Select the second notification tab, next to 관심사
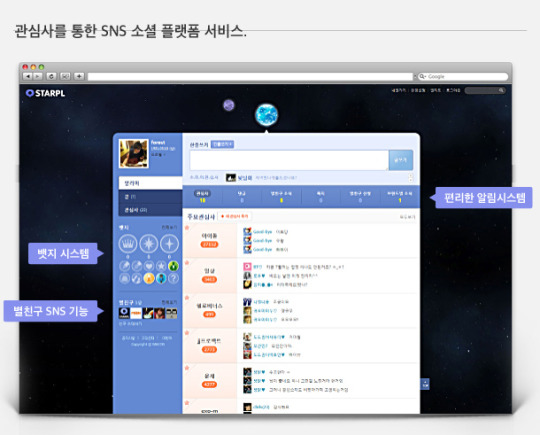Image resolution: width=540 pixels, height=435 pixels. [x=242, y=197]
